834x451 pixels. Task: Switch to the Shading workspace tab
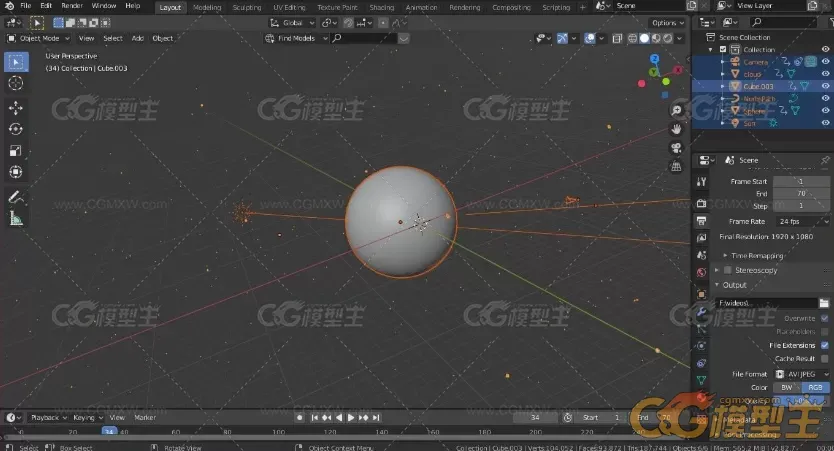coord(382,7)
